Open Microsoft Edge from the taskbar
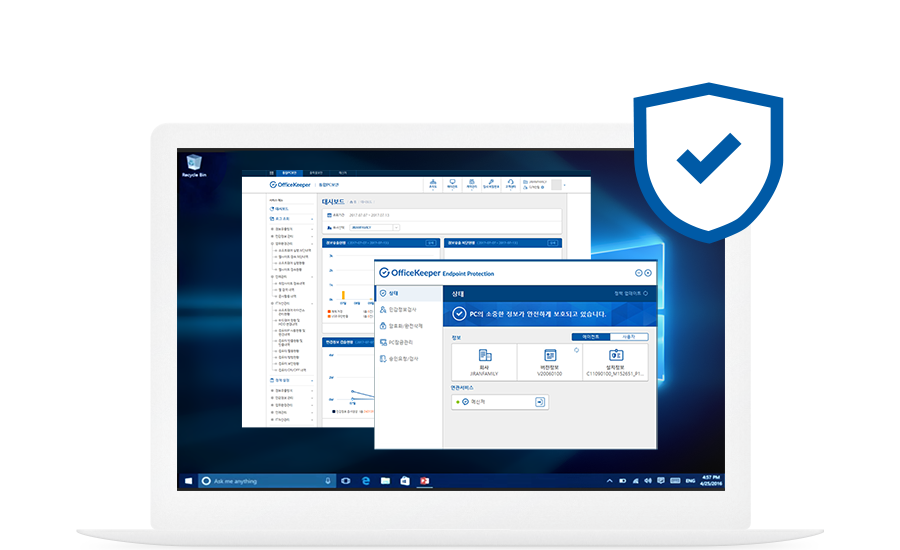The height and width of the screenshot is (550, 900). [367, 481]
